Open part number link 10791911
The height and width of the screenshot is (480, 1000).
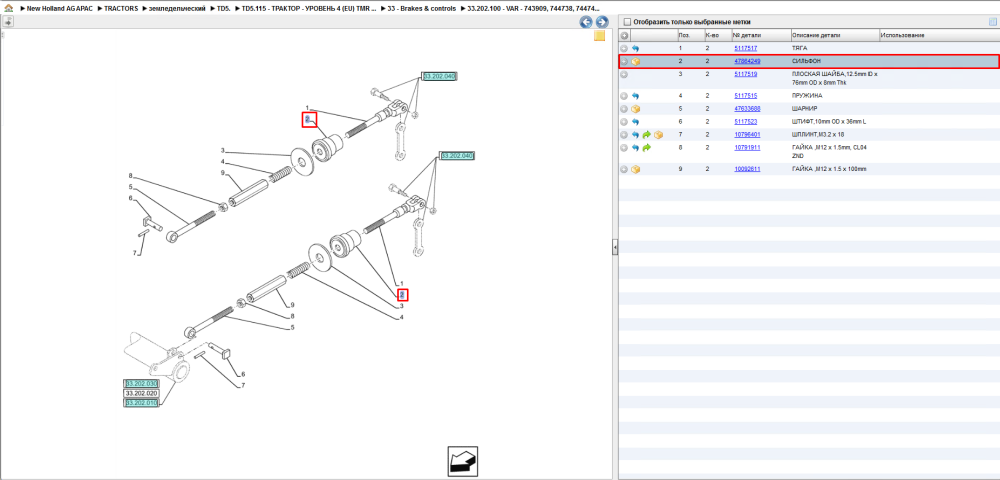(747, 148)
